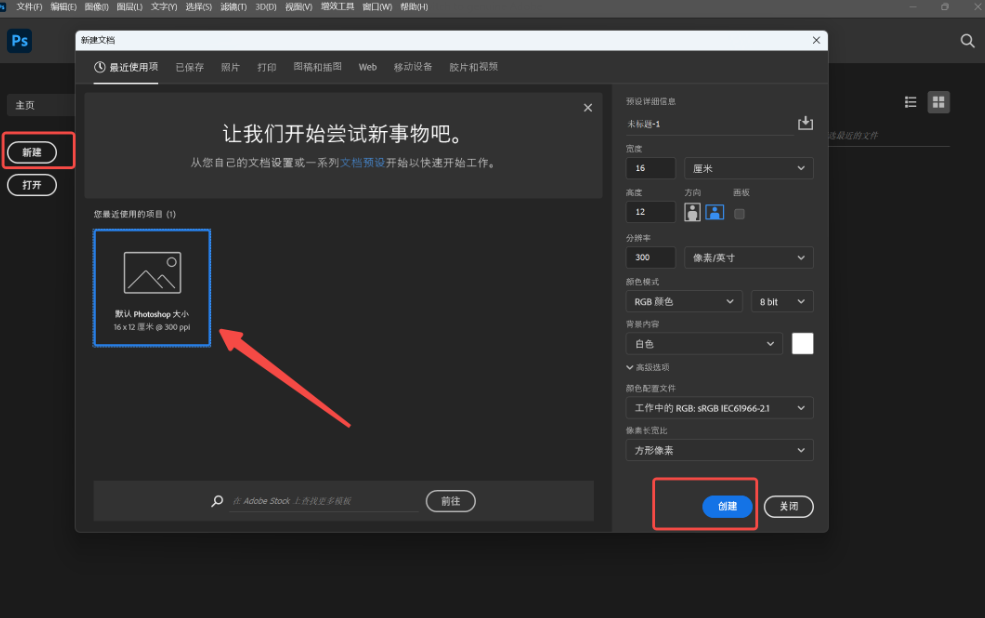
Task: Select the 打印 tab
Action: pyautogui.click(x=267, y=67)
